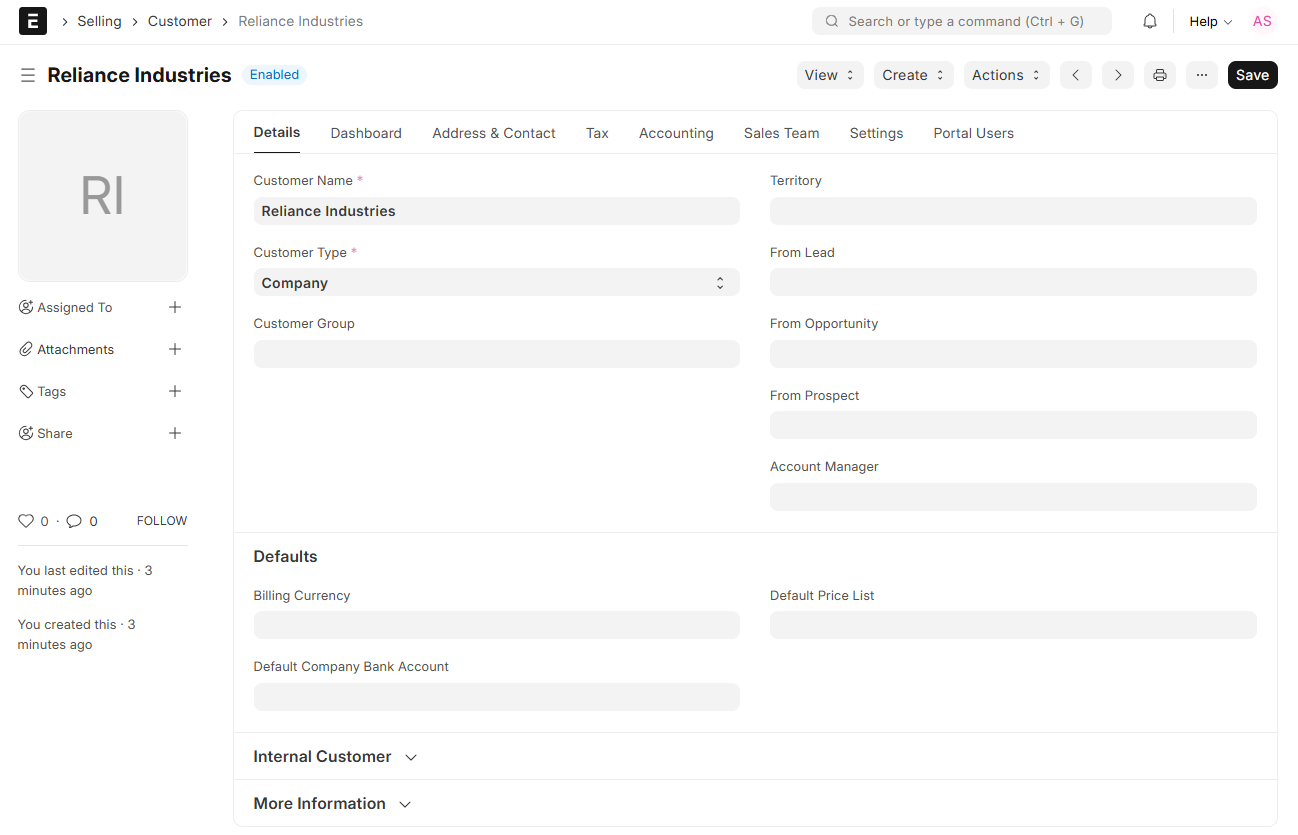Screen dimensions: 1298x835
Task: Go to previous customer record
Action: click(1075, 75)
